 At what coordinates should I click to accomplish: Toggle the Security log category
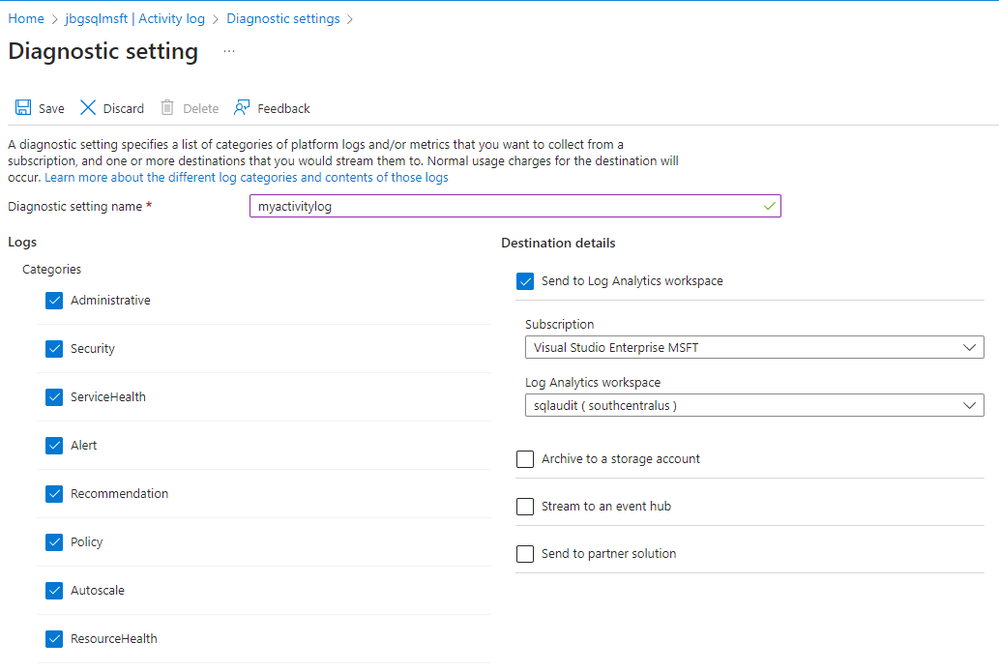point(54,349)
